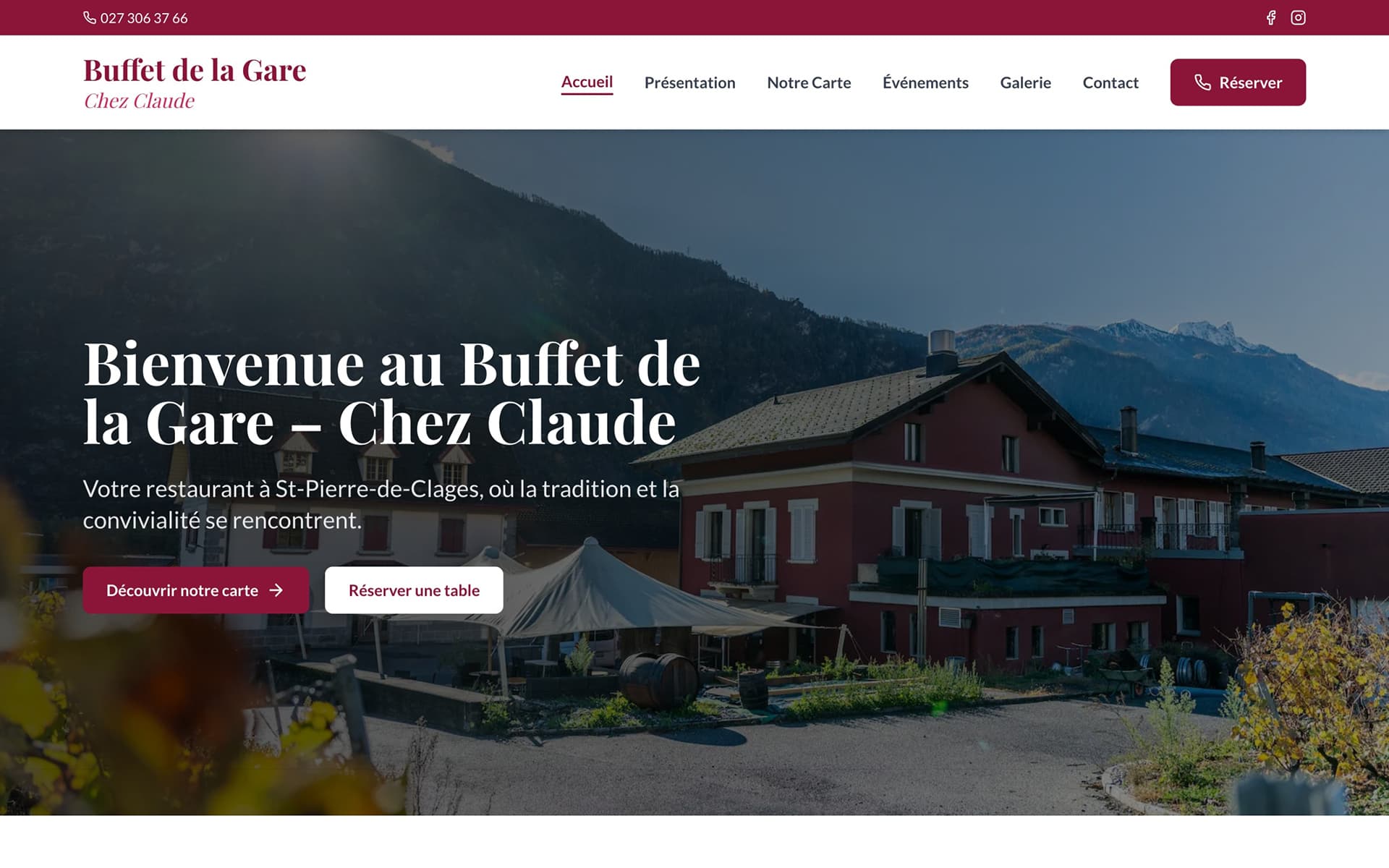
Task: Go to the Accueil menu item
Action: coord(587,82)
